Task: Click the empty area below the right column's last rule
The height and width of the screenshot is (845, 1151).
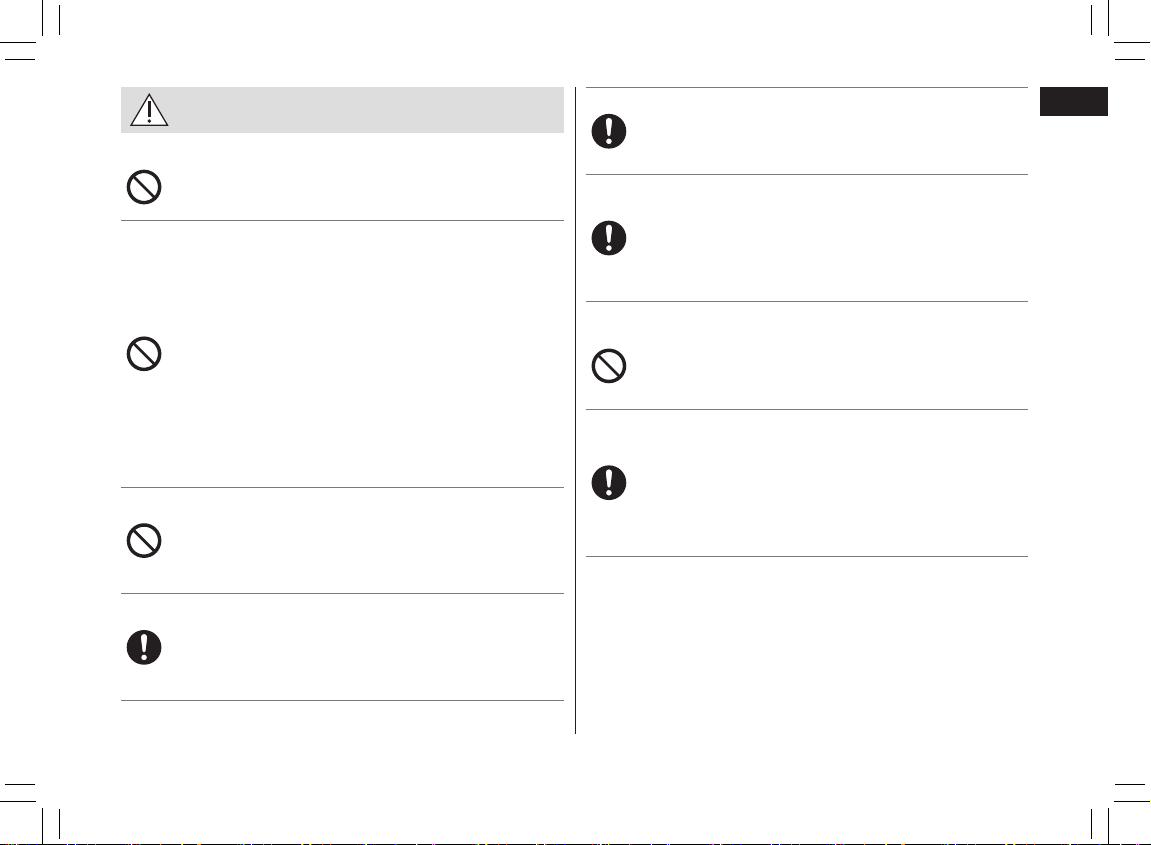Action: pyautogui.click(x=807, y=645)
